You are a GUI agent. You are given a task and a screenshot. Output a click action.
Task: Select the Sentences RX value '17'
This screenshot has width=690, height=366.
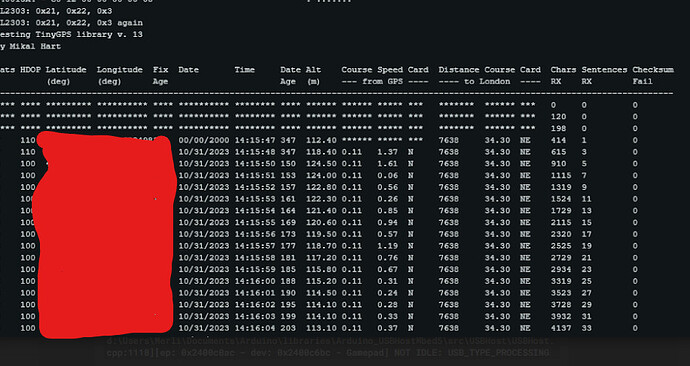click(587, 234)
